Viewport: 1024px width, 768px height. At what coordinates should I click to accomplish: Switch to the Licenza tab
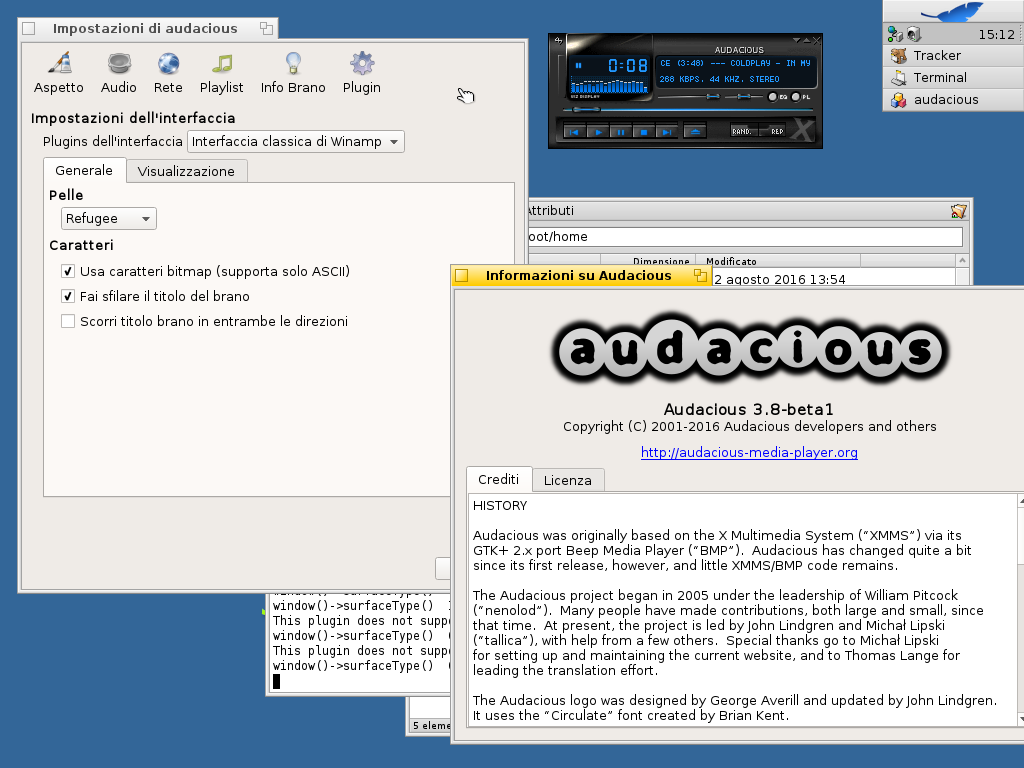coord(568,480)
